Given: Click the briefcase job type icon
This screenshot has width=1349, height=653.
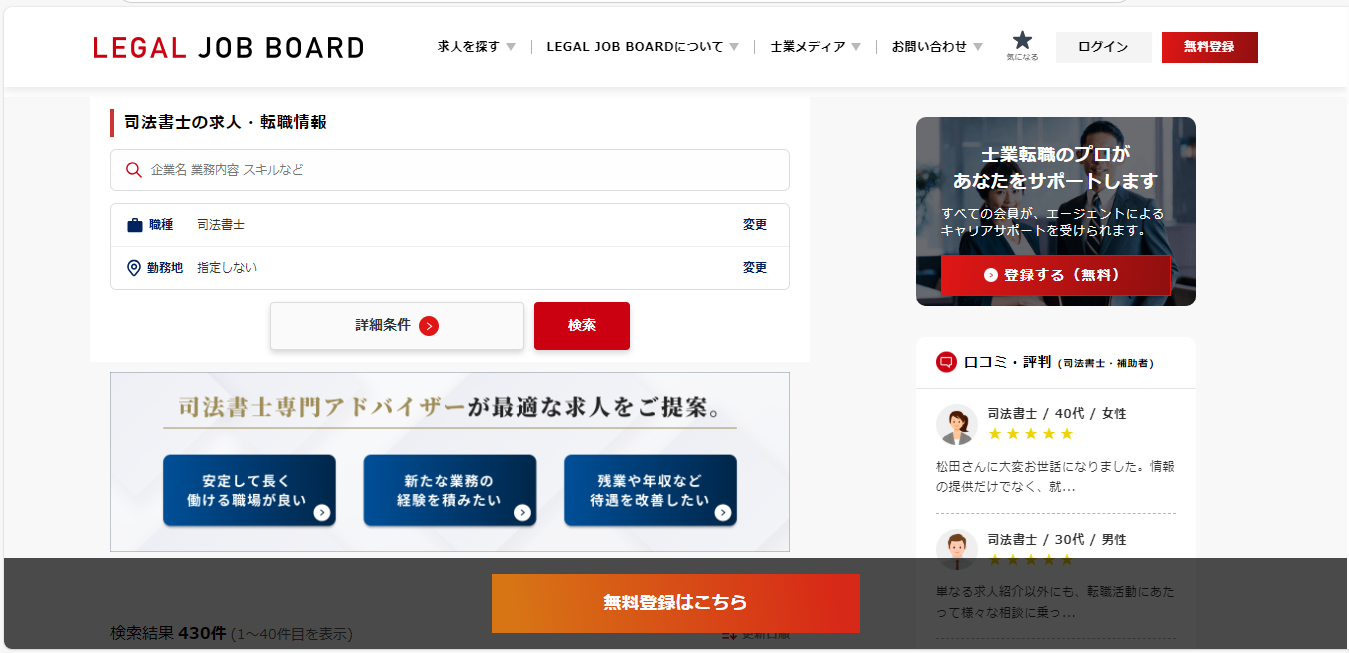Looking at the screenshot, I should coord(135,225).
